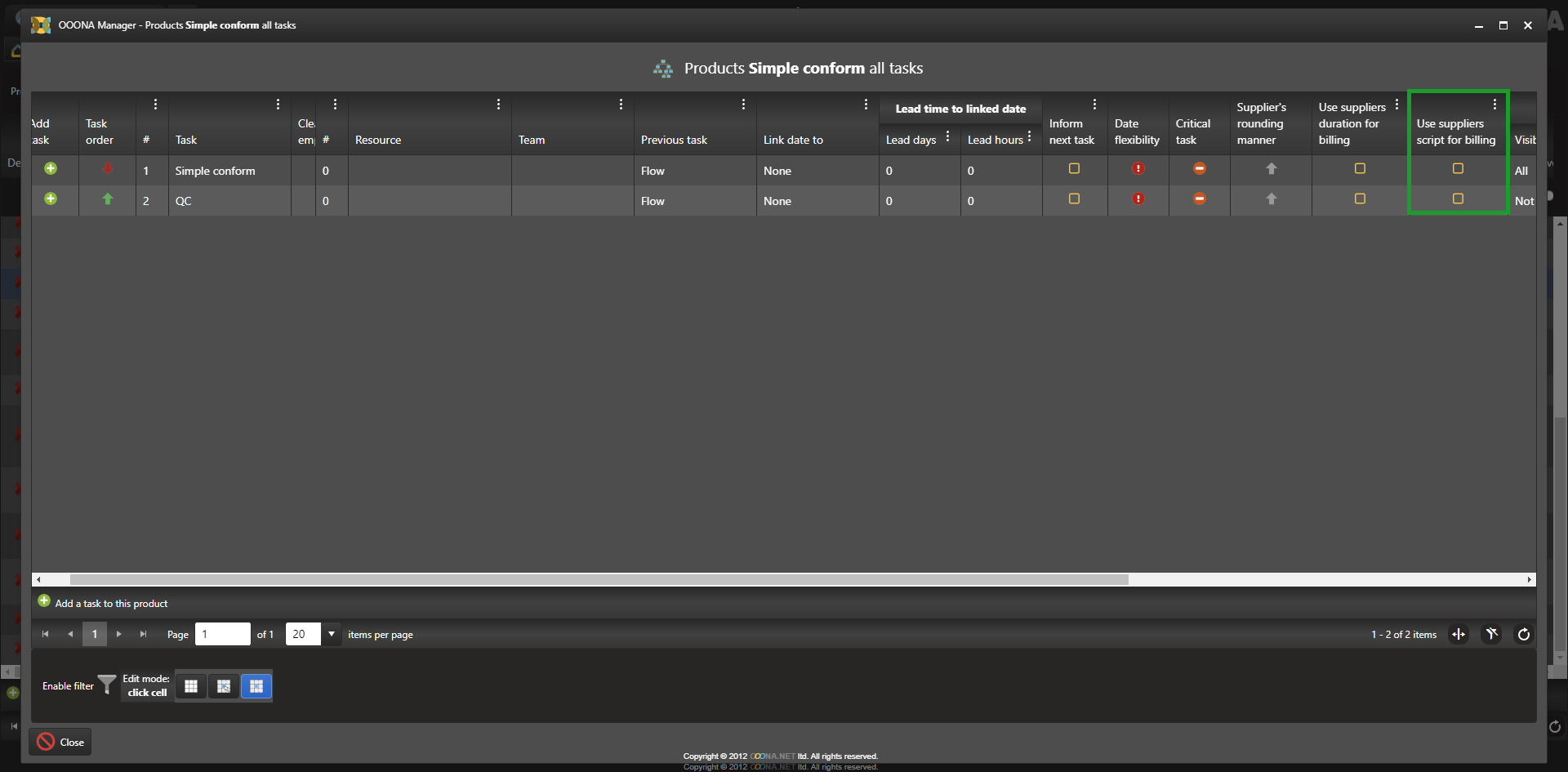
Task: Enable Use suppliers script for billing on Simple conform
Action: click(x=1458, y=169)
